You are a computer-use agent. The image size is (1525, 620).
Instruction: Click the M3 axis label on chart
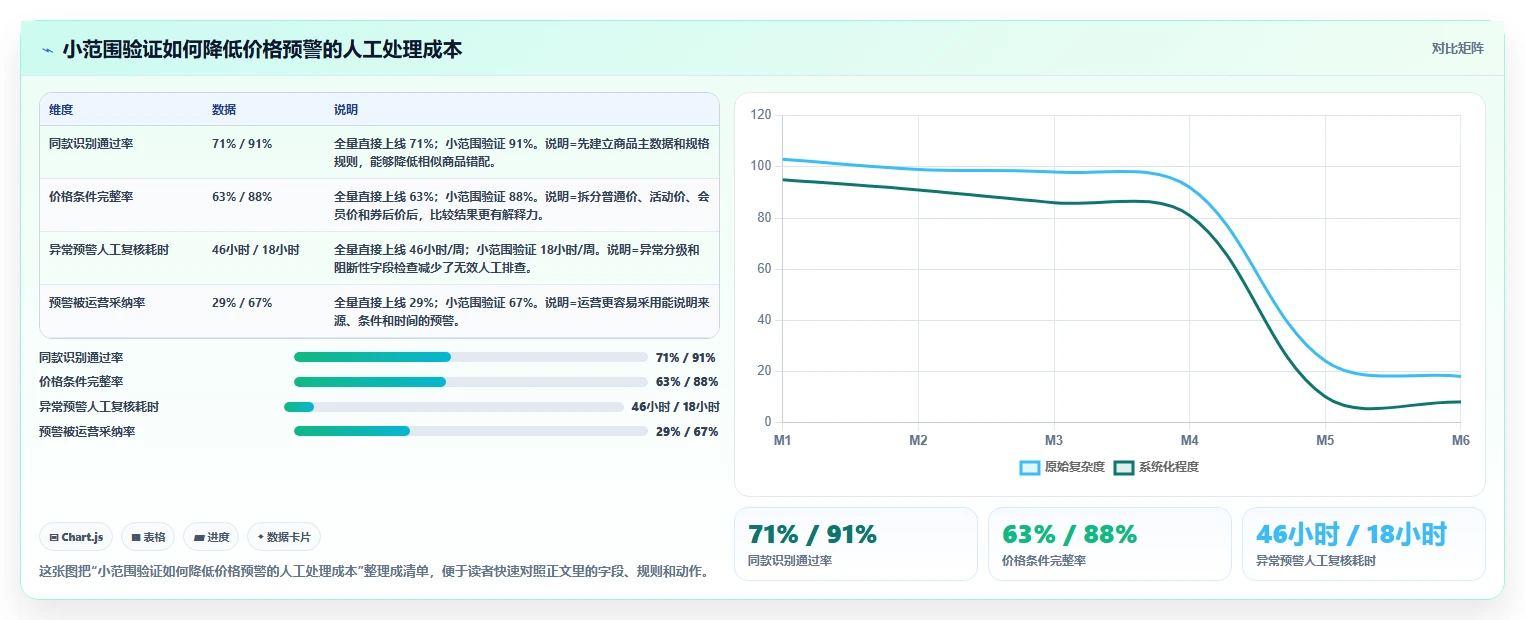(x=1054, y=441)
